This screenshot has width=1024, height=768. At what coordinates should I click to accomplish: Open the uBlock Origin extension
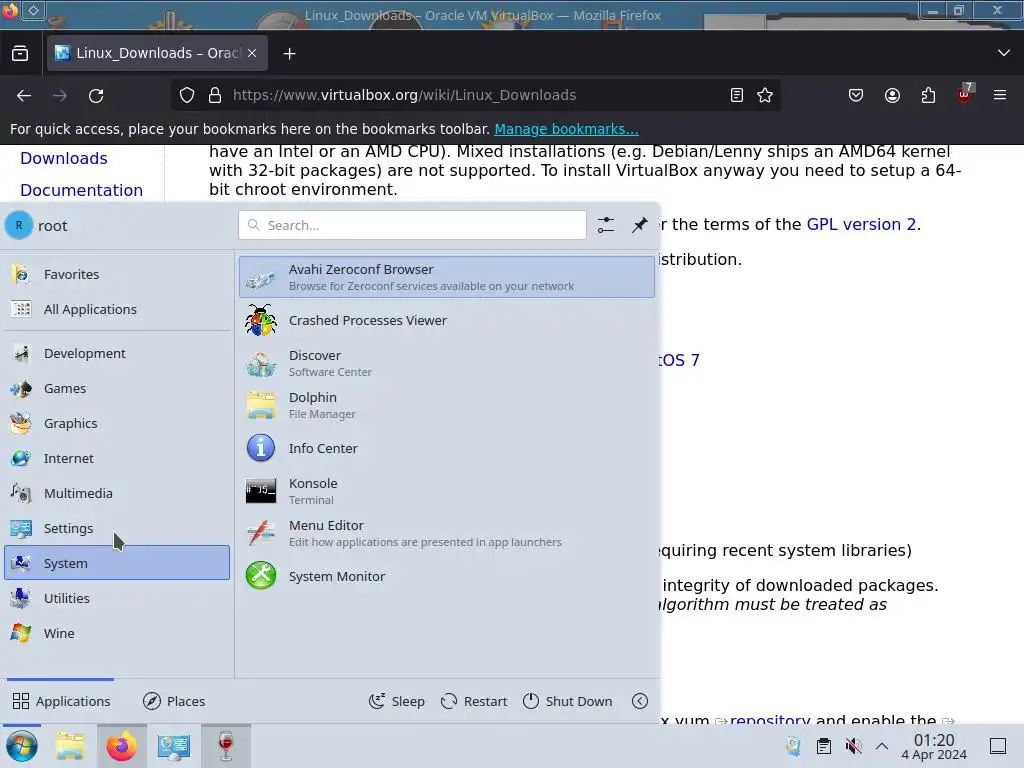click(964, 95)
